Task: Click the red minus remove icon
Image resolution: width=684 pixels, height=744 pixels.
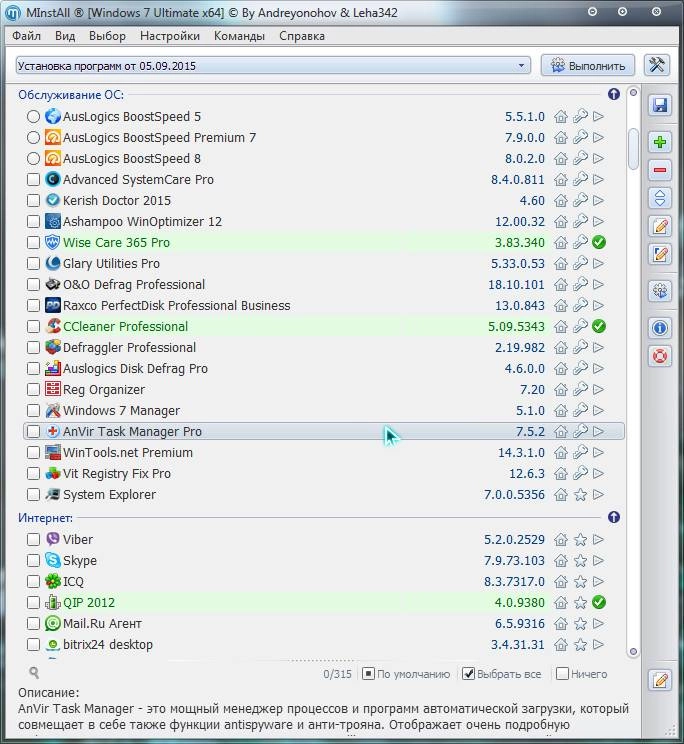Action: click(x=660, y=170)
